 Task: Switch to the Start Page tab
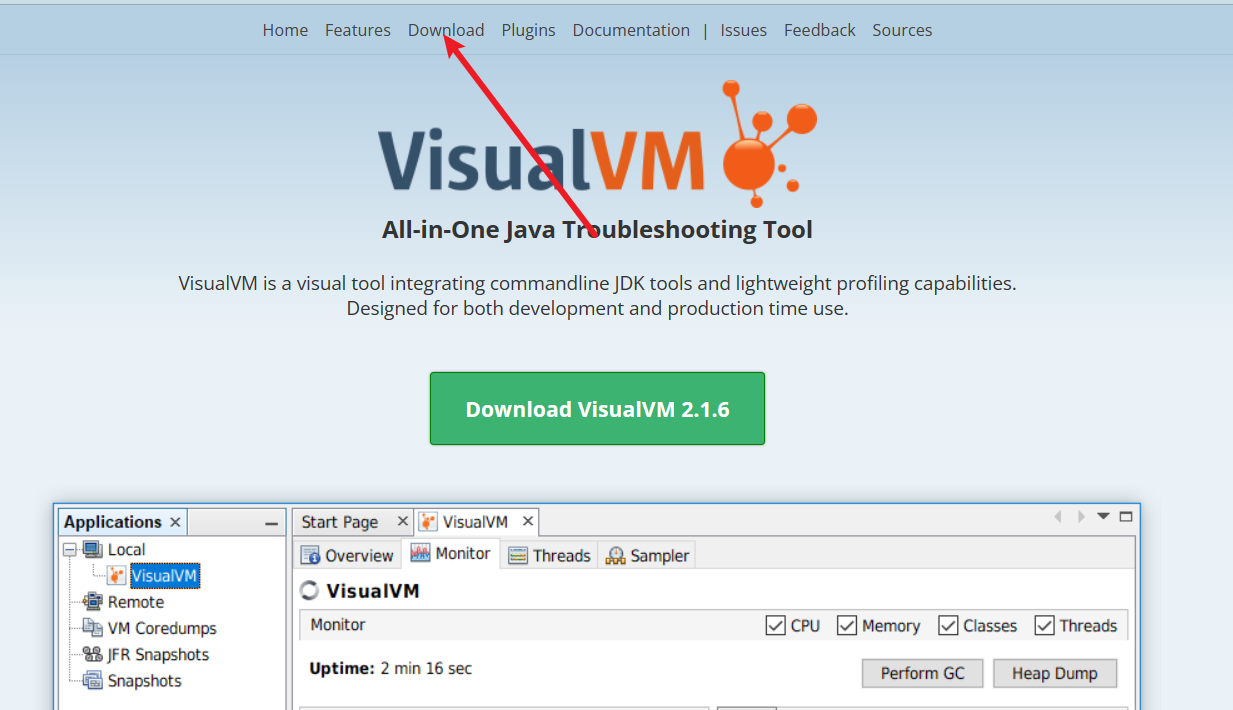[x=342, y=521]
